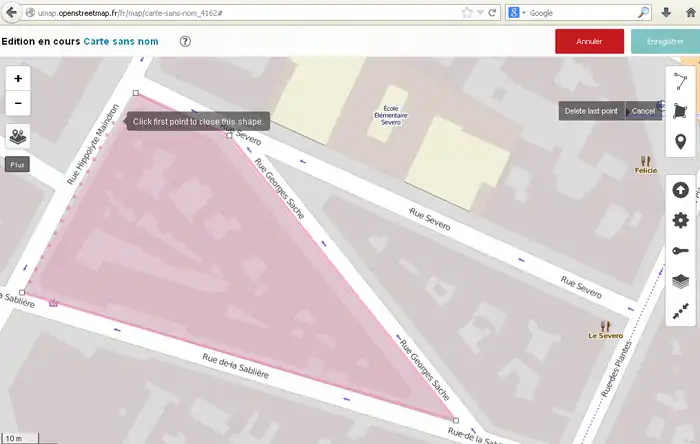The width and height of the screenshot is (700, 444).
Task: Click the browser URL address field
Action: 250,13
